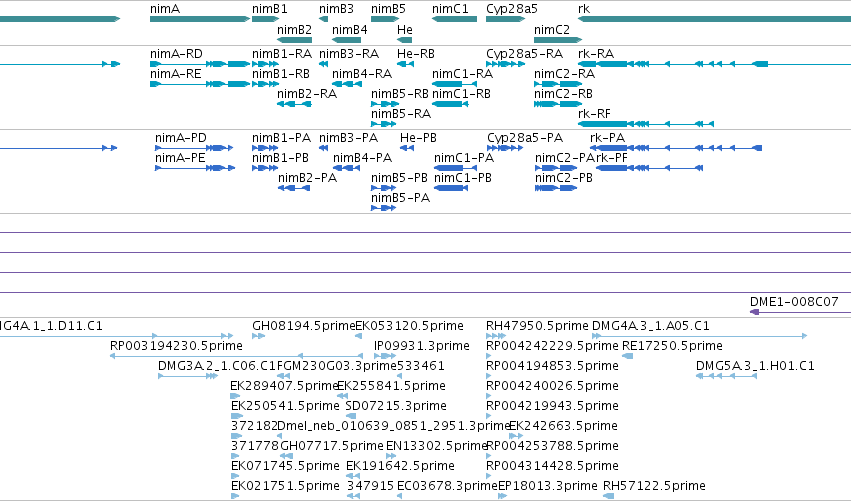Click protein rk-PA

click(x=676, y=148)
